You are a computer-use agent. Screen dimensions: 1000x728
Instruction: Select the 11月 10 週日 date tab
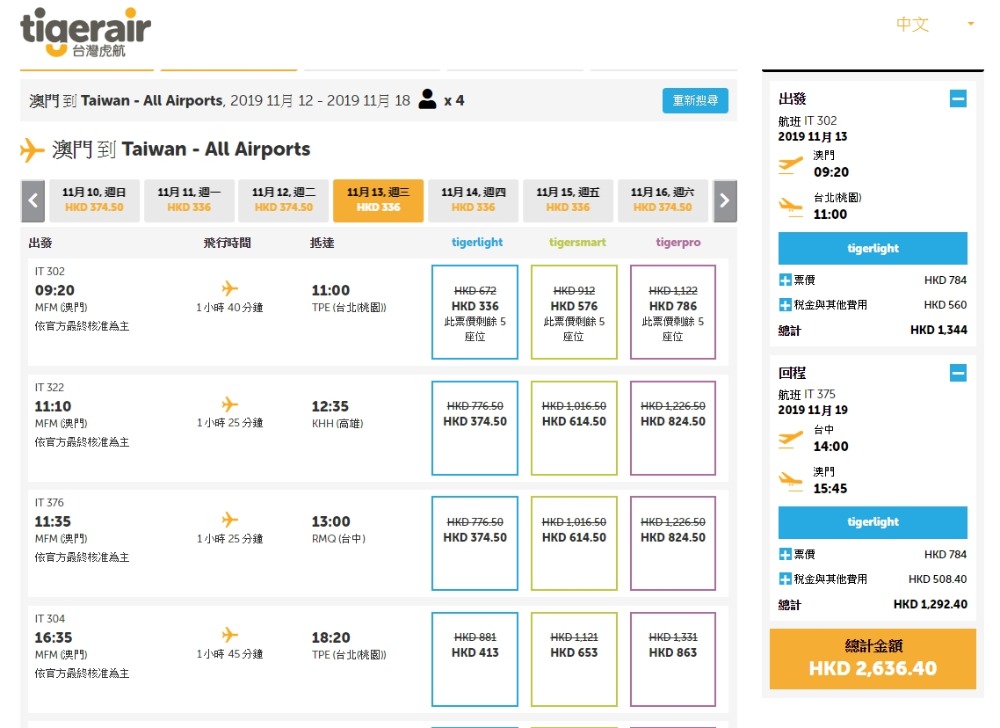click(x=94, y=200)
